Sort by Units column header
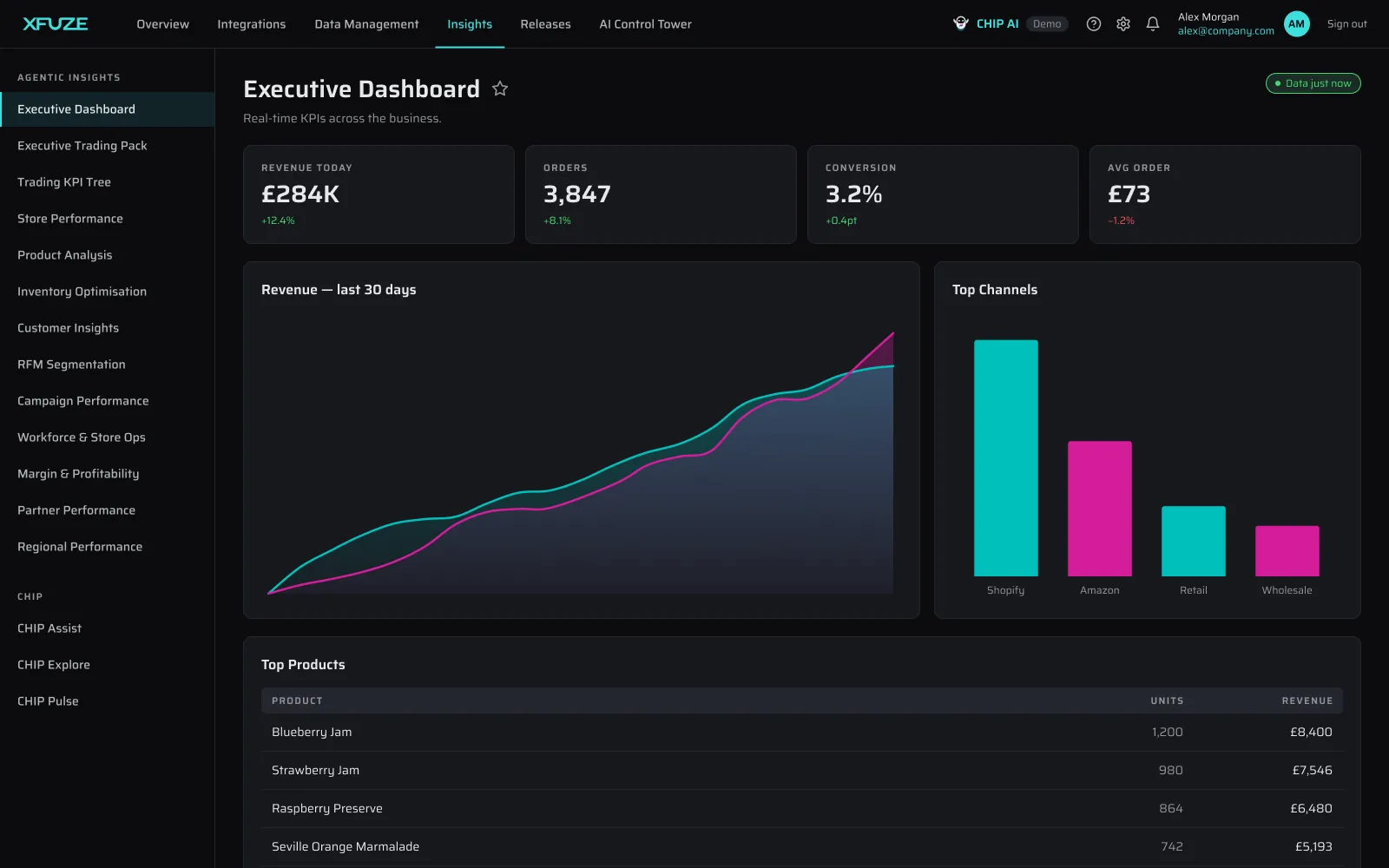This screenshot has width=1389, height=868. pos(1167,700)
